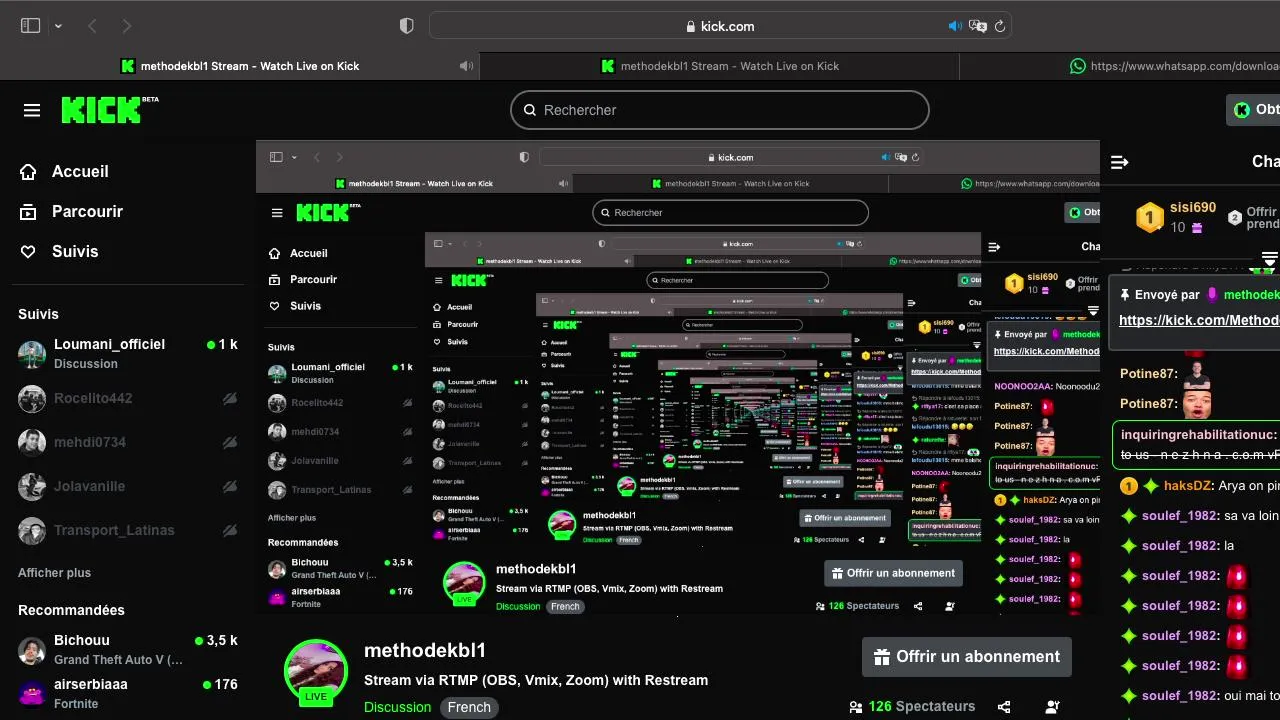The image size is (1280, 720).
Task: Click the 126 Spectateurs viewer count
Action: (x=912, y=707)
